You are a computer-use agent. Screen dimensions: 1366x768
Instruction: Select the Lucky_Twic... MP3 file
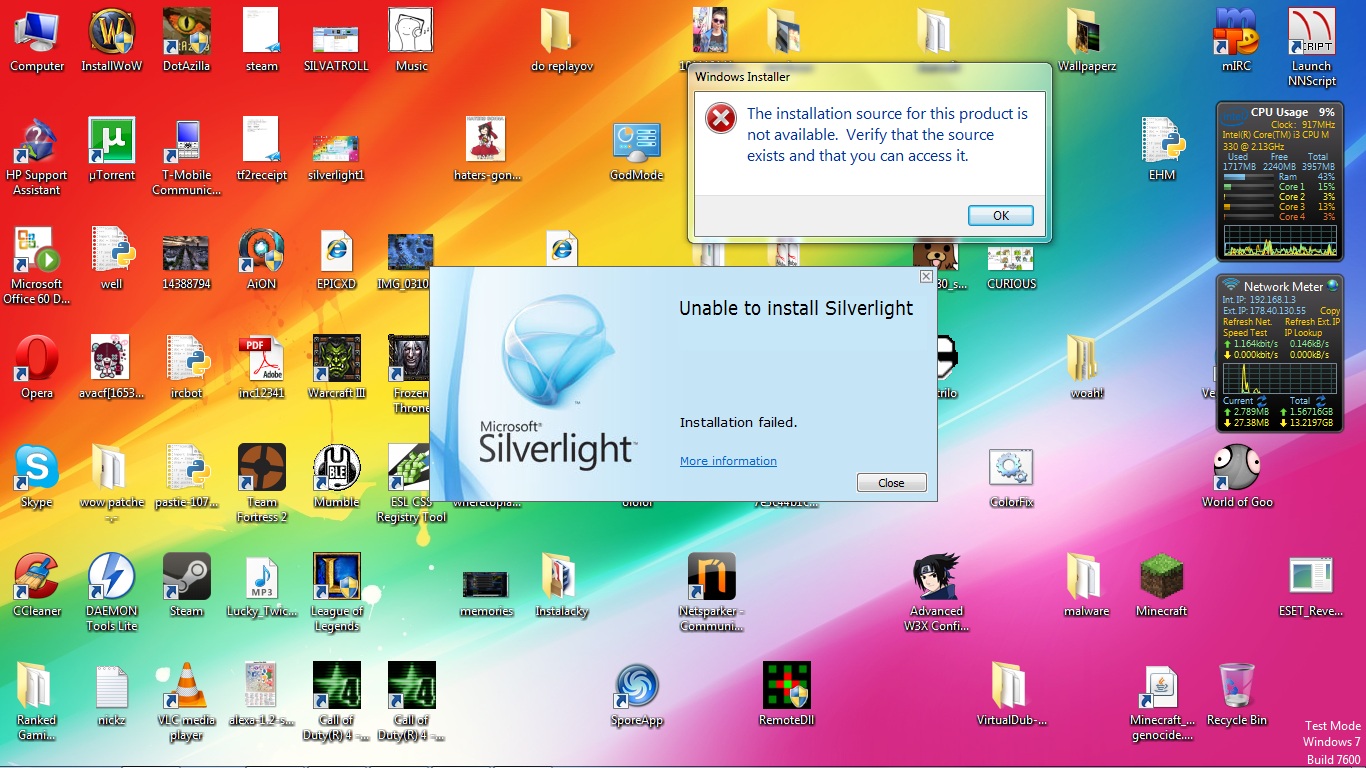pos(261,585)
